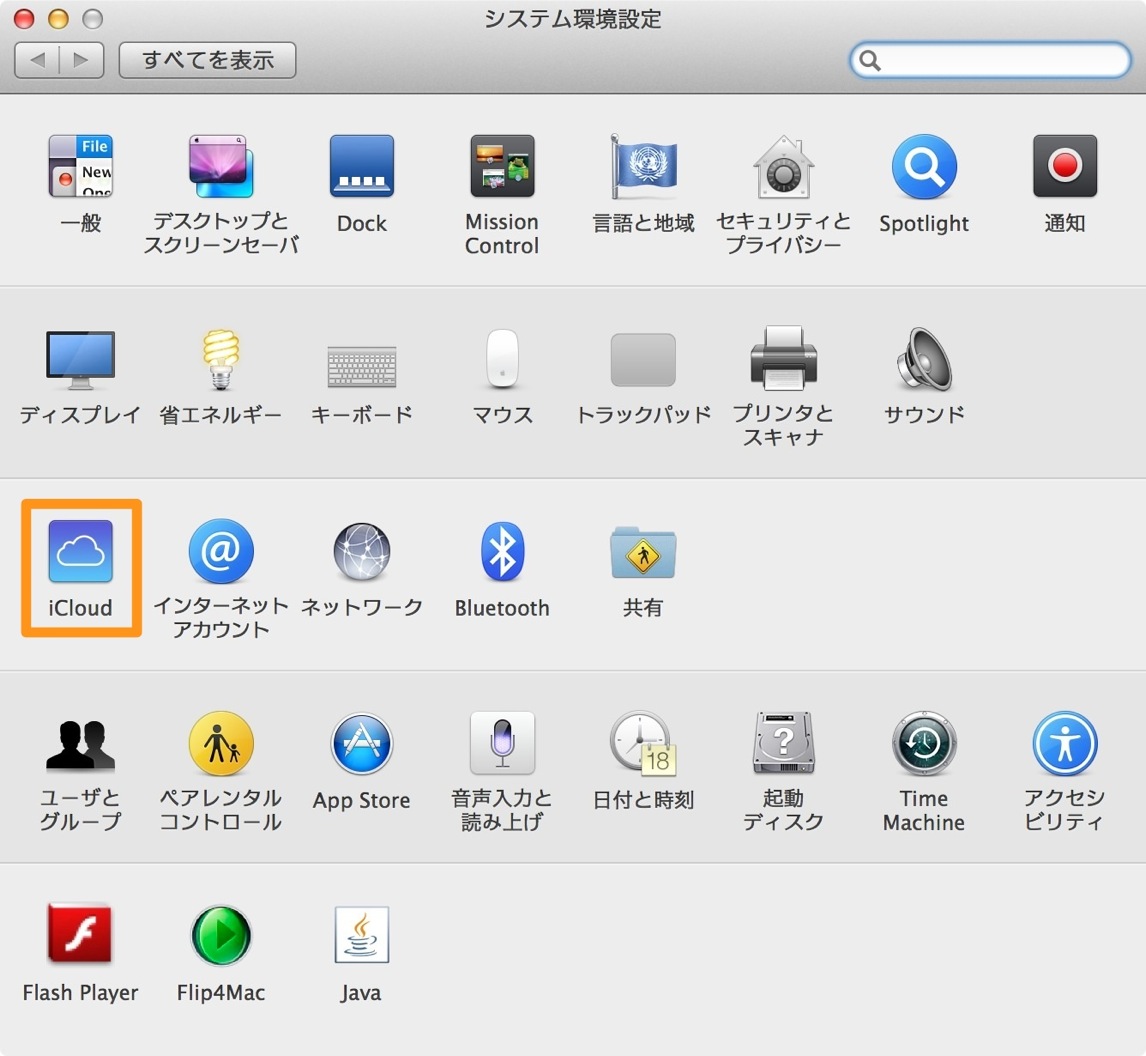
Task: Open 共有 (Sharing) folder icon
Action: tap(643, 552)
